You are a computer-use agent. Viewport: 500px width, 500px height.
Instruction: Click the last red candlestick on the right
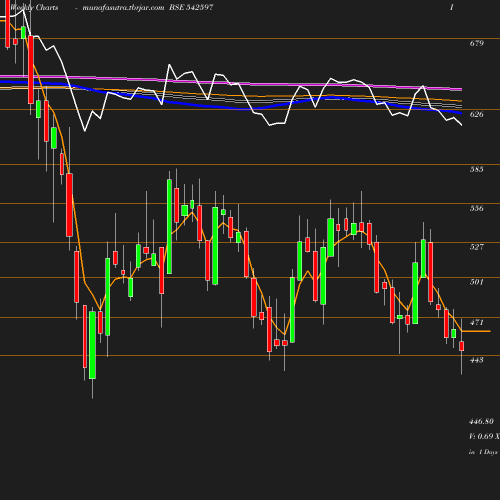pyautogui.click(x=462, y=346)
